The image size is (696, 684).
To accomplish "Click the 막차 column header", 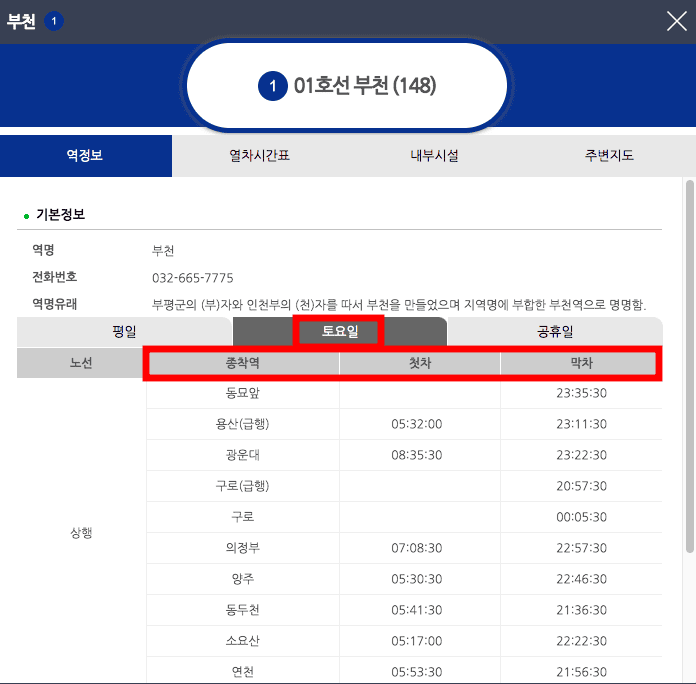I will coord(581,363).
